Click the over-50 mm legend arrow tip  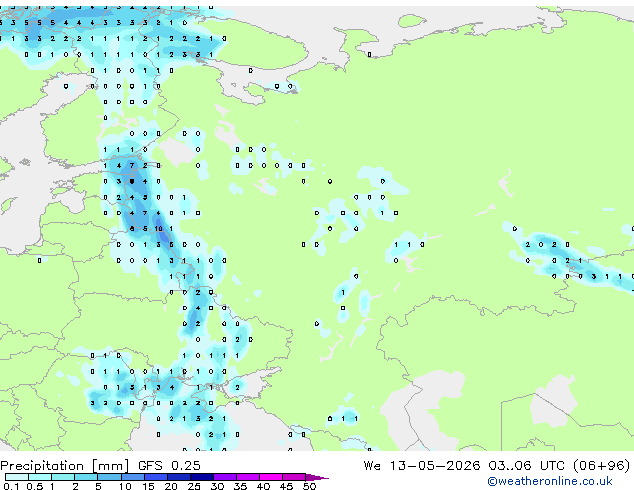(x=317, y=477)
